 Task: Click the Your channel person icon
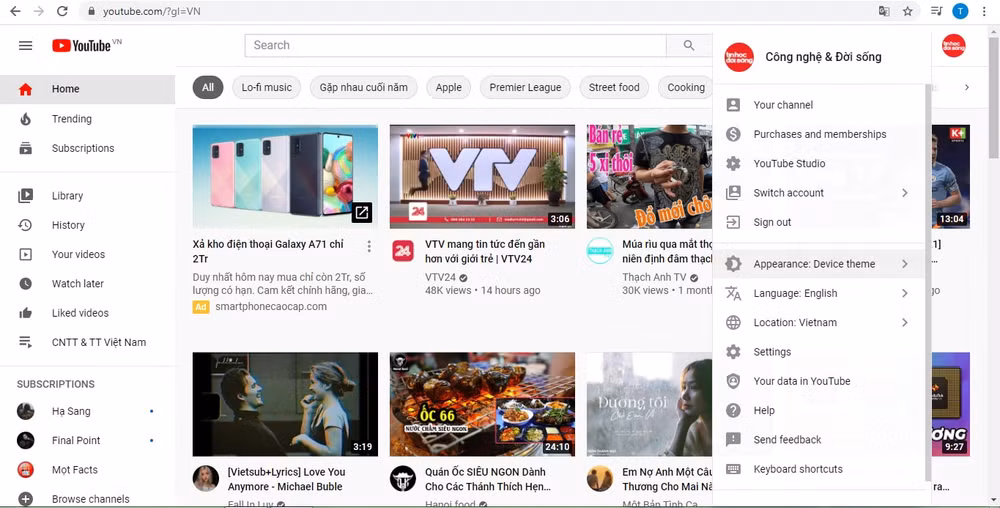(x=733, y=105)
